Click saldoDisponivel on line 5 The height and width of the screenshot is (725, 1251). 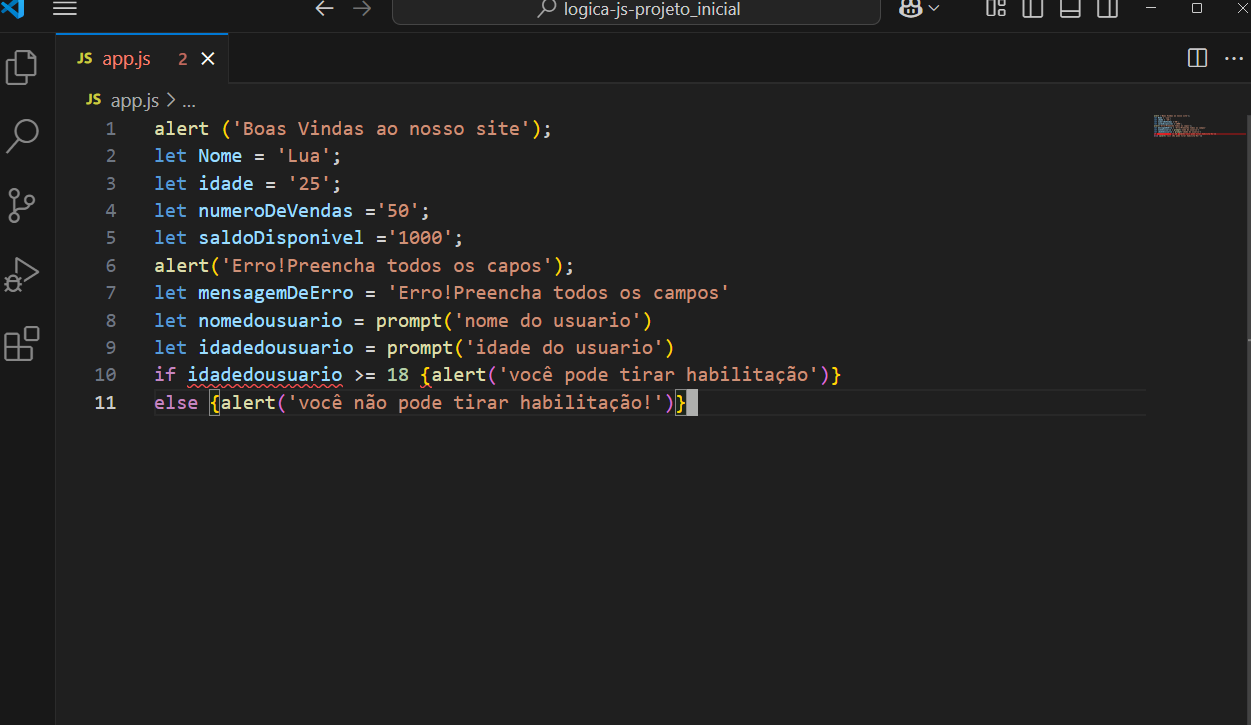pyautogui.click(x=281, y=238)
